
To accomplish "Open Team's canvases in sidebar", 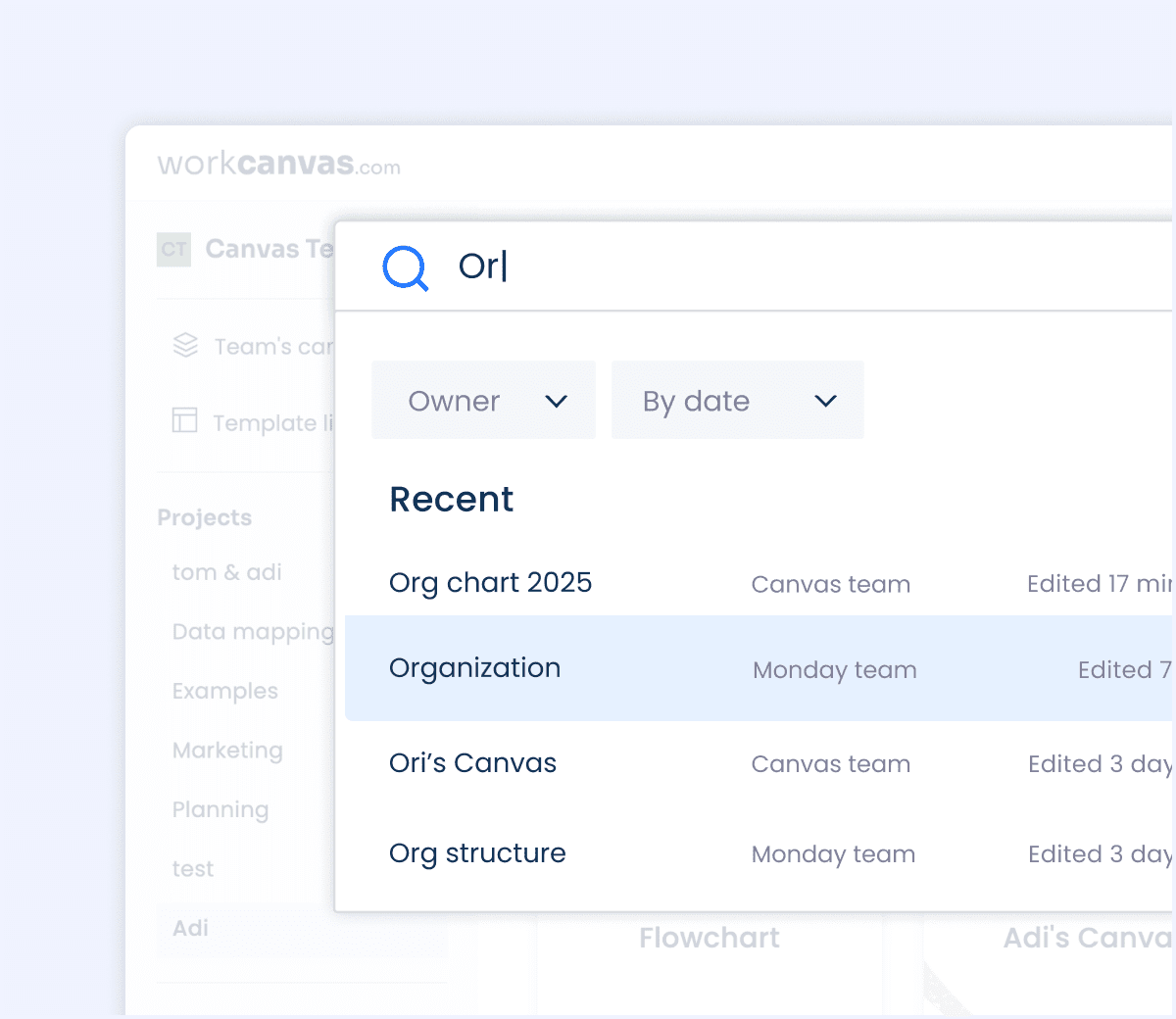I will [x=273, y=347].
